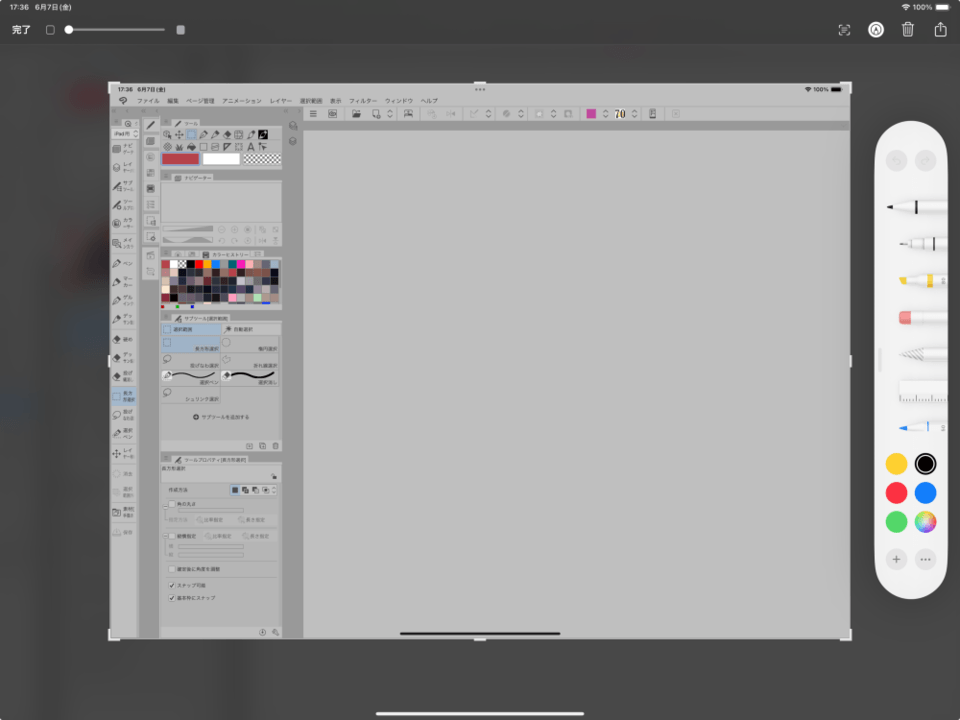Collapse the 角の丸み section in Tool Property
960x720 pixels.
[165, 506]
